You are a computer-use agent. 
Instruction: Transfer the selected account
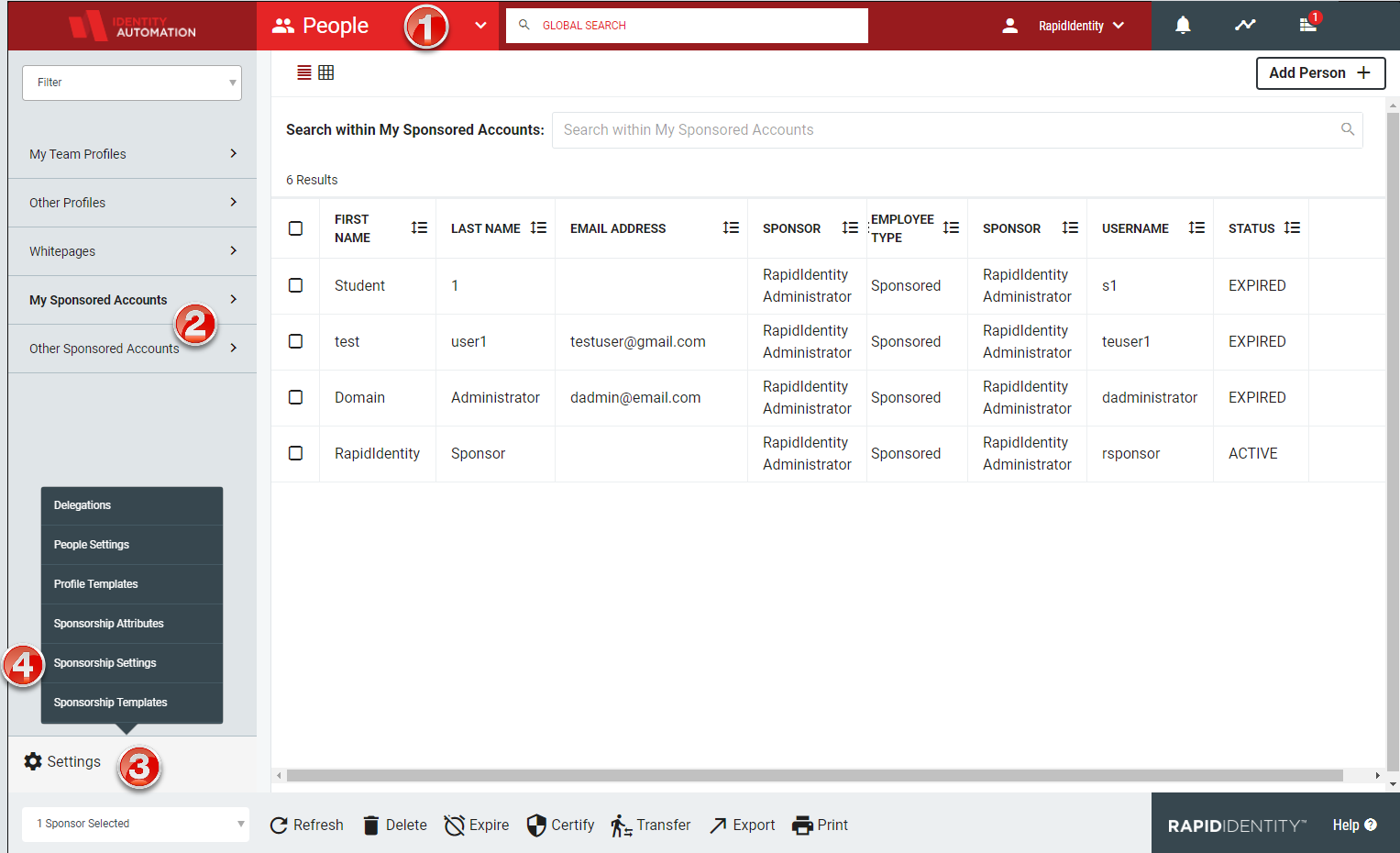651,825
